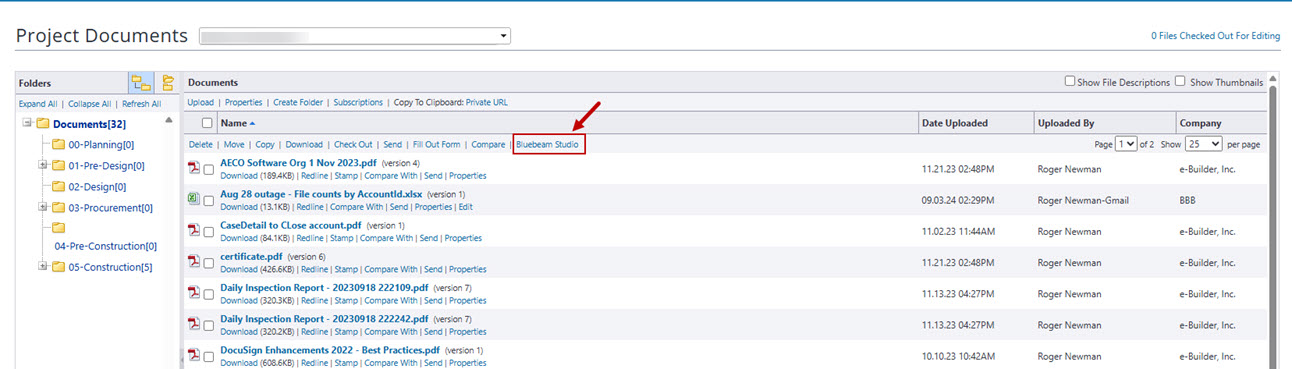Click PDF icon for certificate.pdf

click(x=194, y=262)
